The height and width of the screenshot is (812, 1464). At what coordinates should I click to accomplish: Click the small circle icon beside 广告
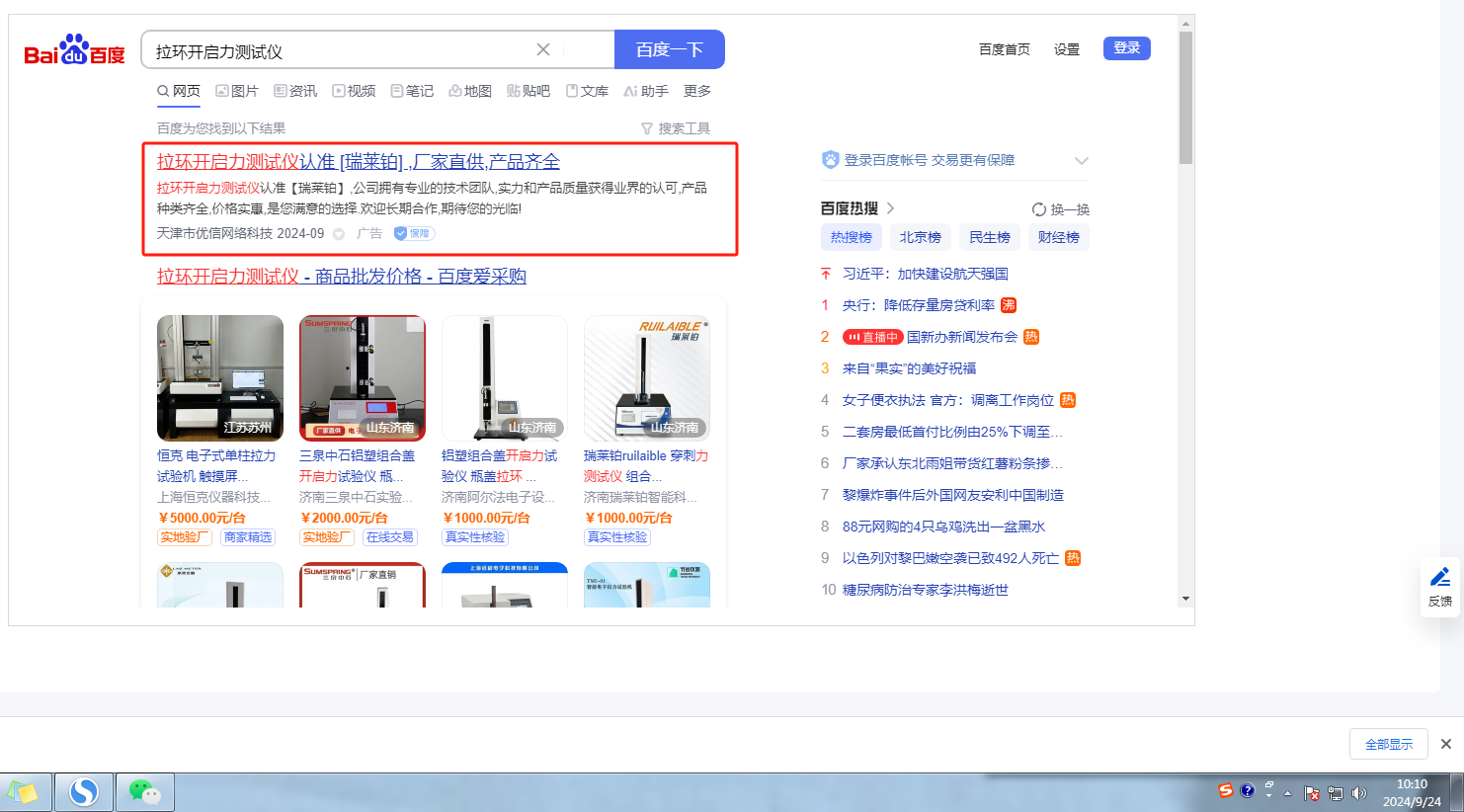tap(339, 234)
